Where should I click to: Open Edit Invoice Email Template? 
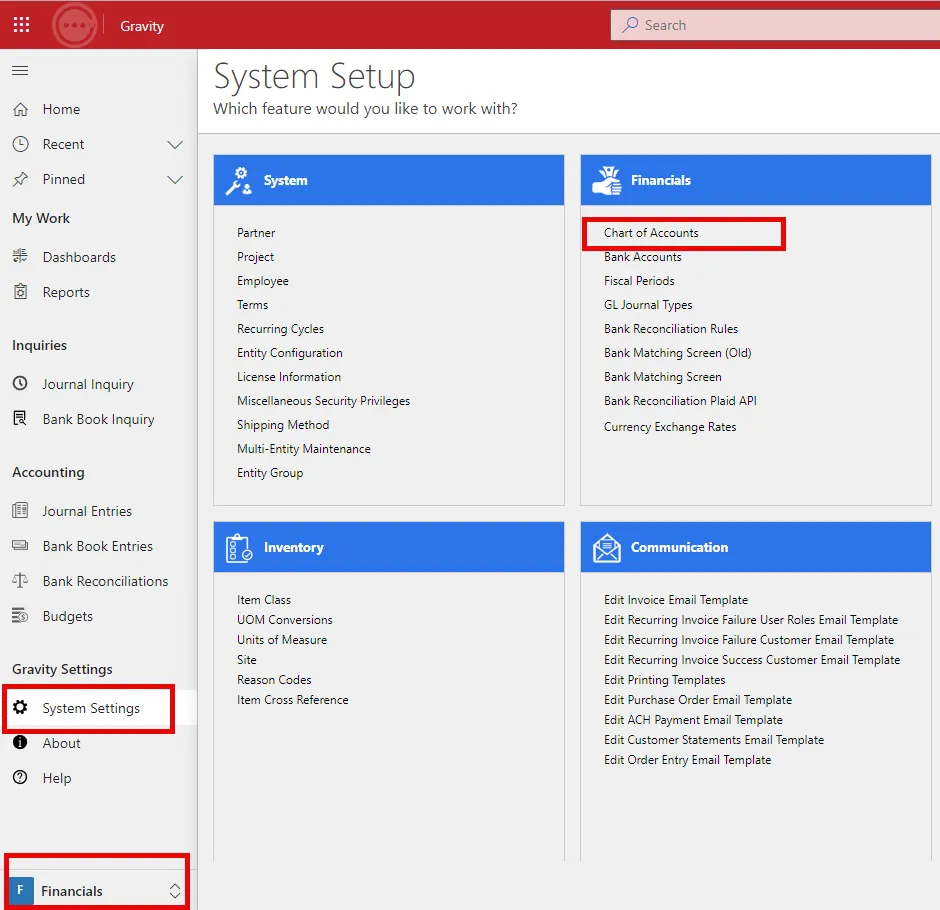point(676,599)
